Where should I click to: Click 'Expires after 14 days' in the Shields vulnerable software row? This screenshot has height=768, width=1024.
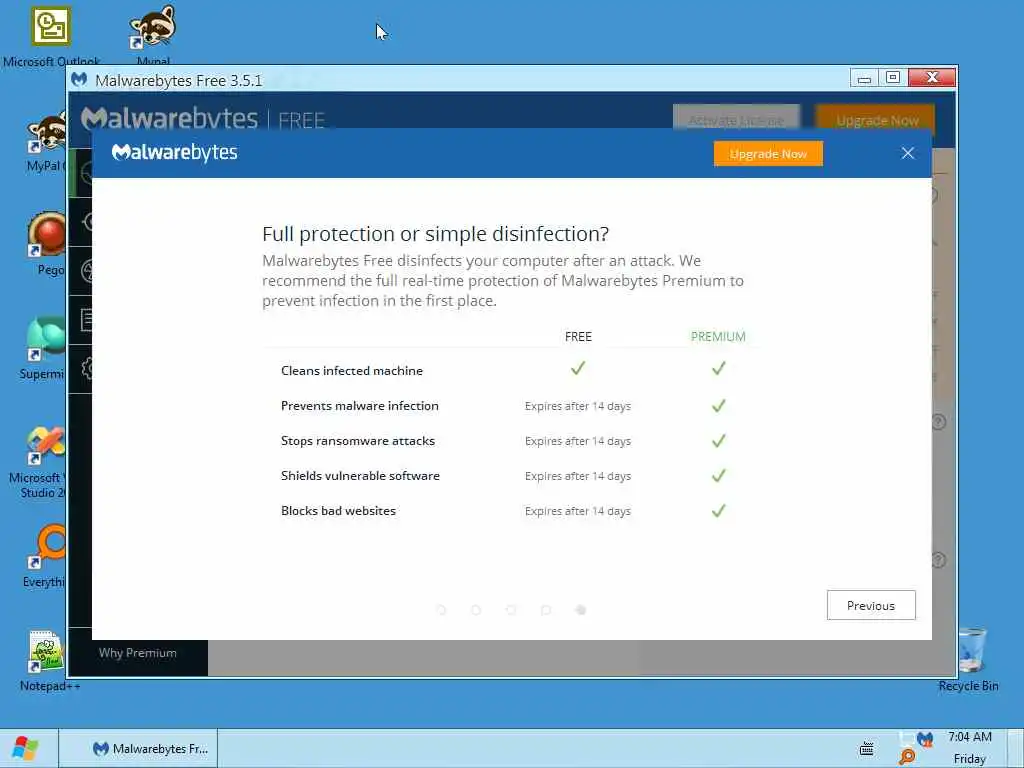pyautogui.click(x=578, y=476)
